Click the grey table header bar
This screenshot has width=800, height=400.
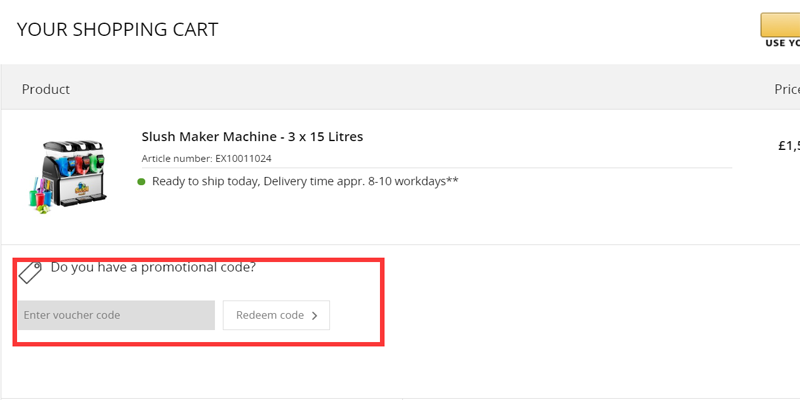[x=400, y=89]
